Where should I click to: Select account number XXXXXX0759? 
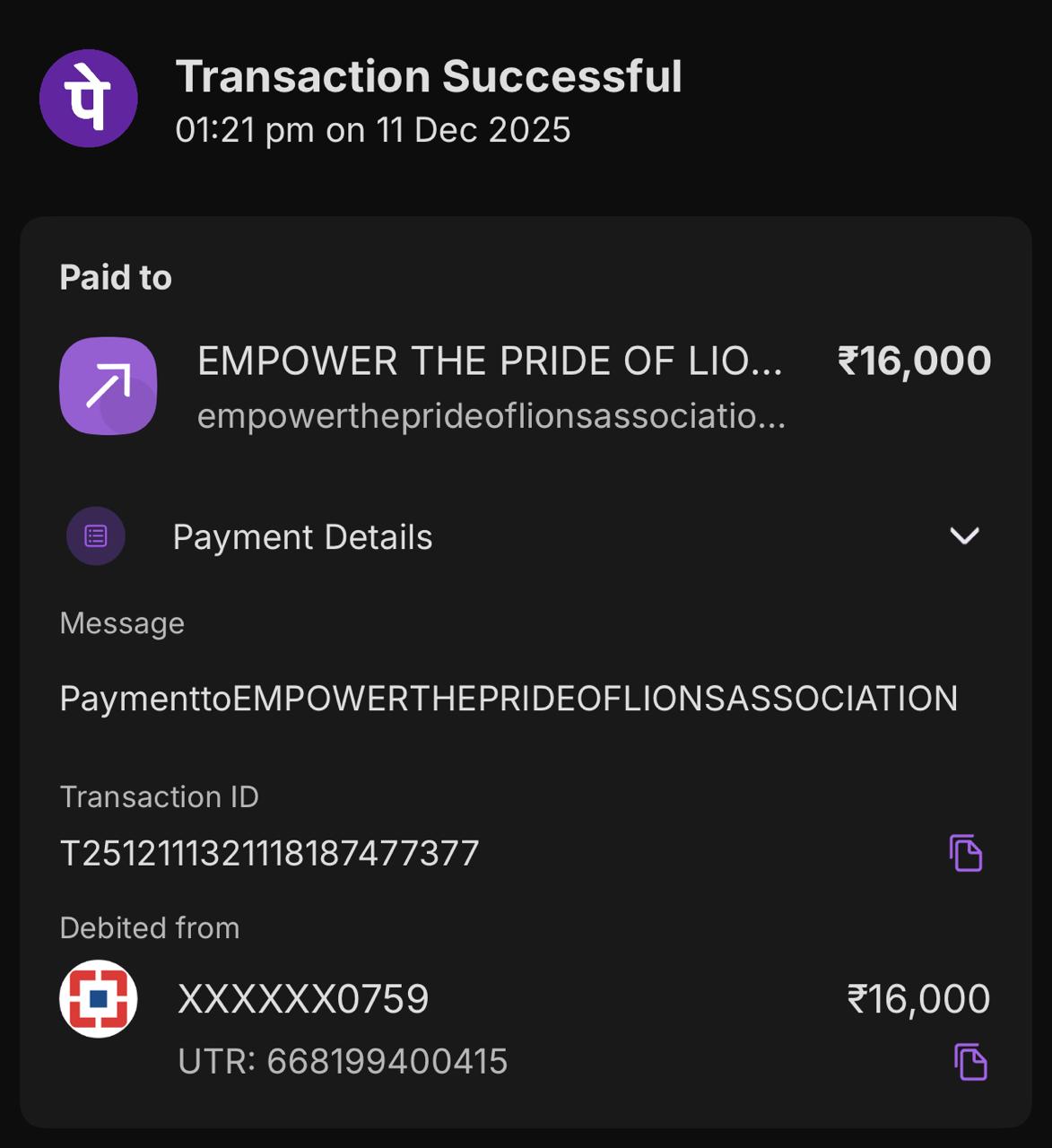(303, 999)
